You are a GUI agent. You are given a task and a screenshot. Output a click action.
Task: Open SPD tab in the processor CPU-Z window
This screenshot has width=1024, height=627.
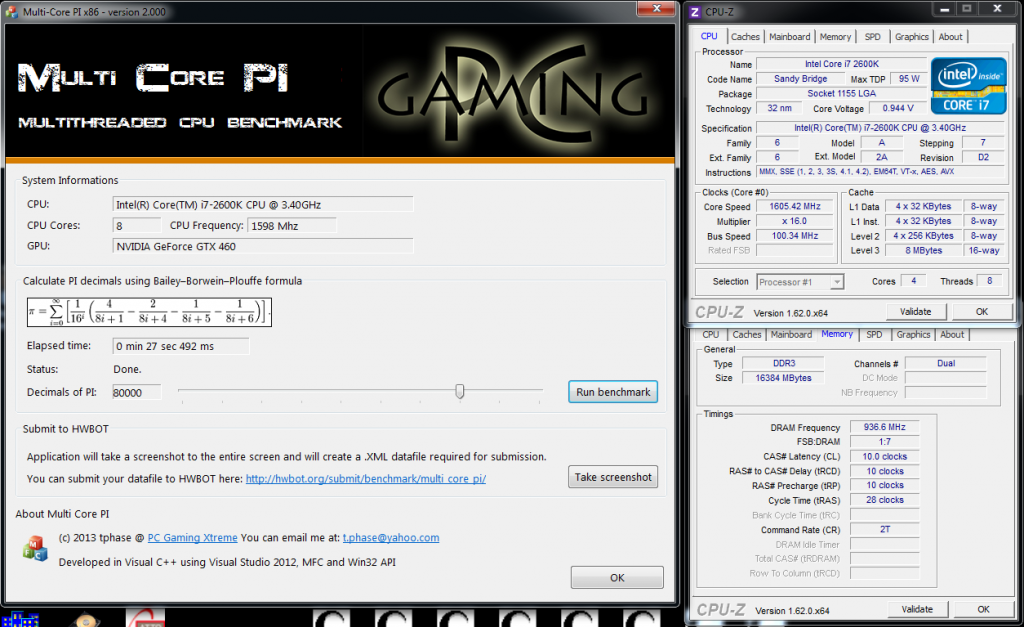coord(872,37)
